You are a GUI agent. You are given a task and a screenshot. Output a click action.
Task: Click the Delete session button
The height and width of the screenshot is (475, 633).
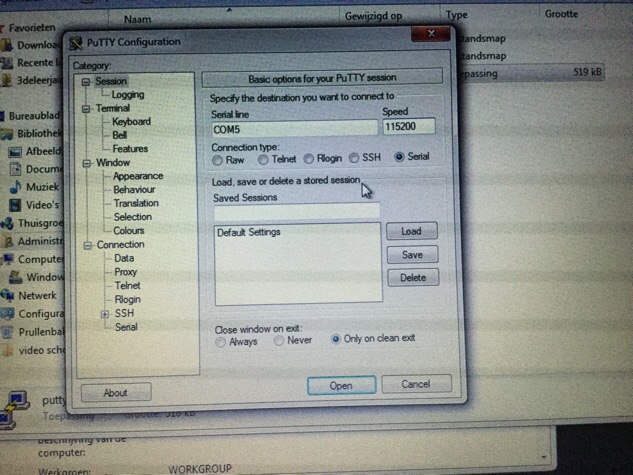413,278
